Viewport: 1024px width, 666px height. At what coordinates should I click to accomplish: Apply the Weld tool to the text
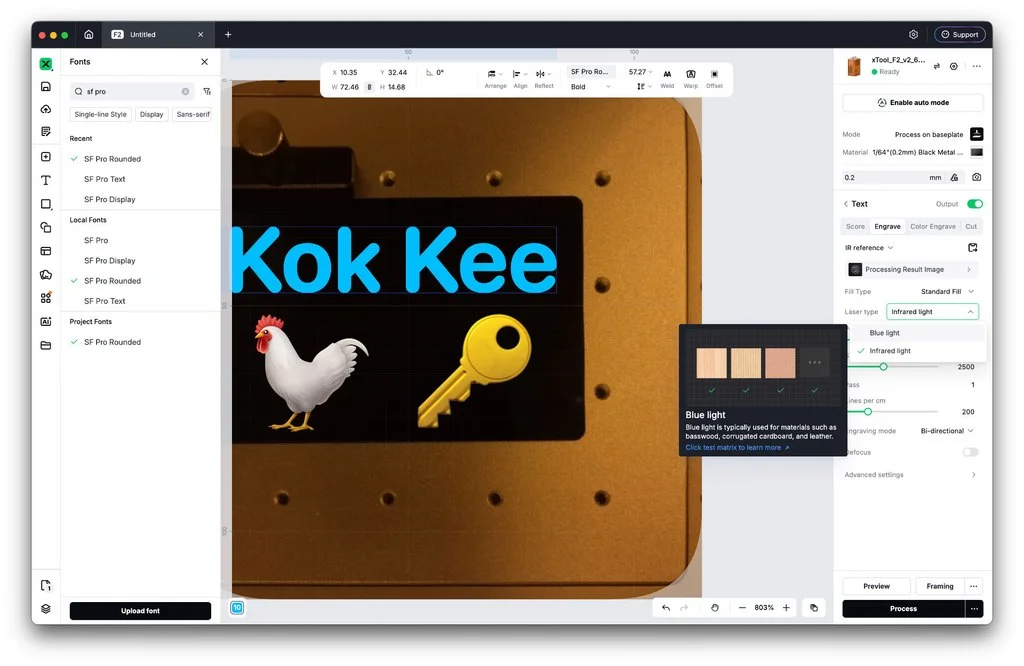[667, 79]
